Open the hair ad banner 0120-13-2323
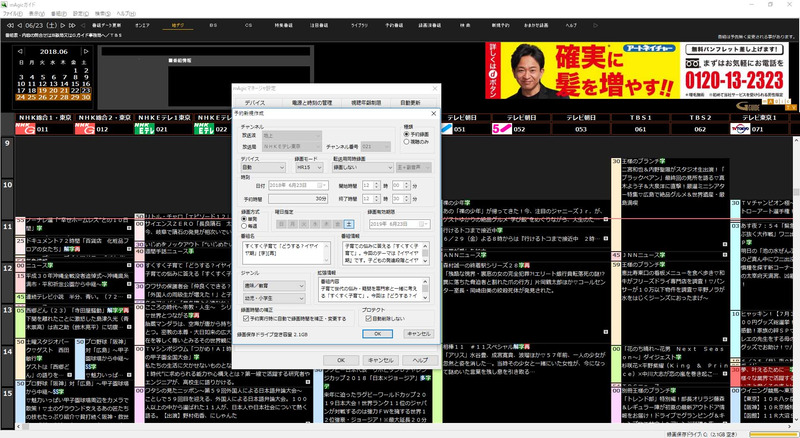 pos(637,70)
